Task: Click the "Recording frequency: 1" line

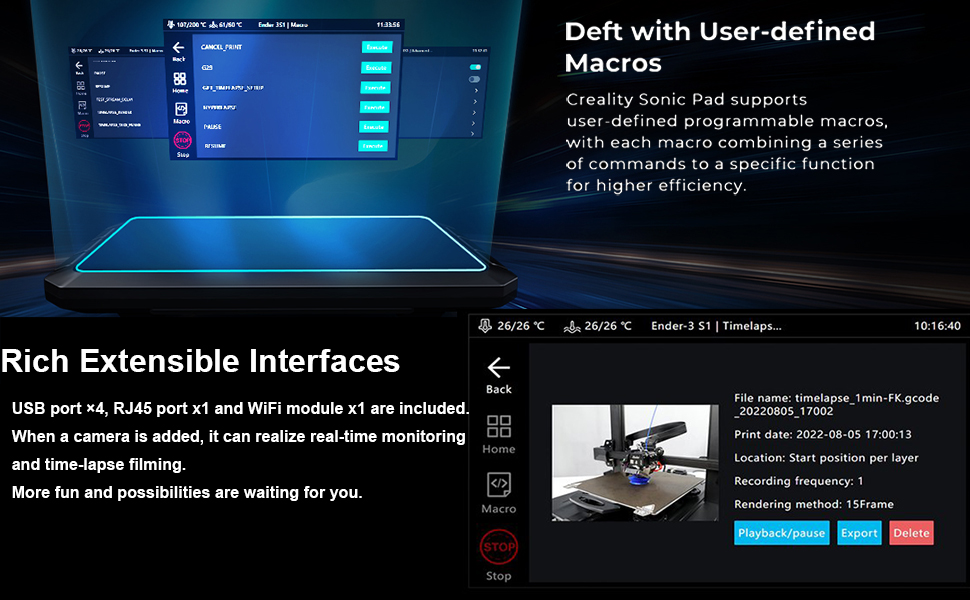Action: coord(799,481)
